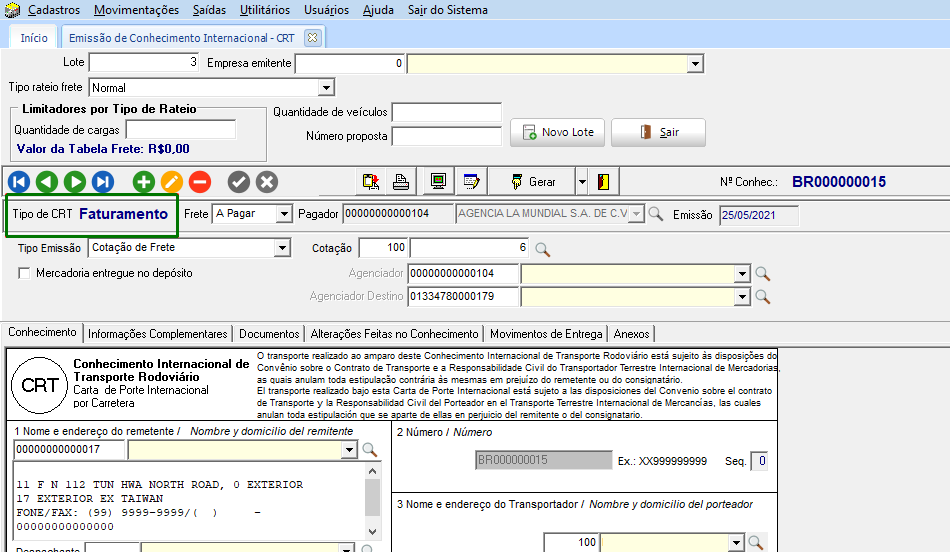The width and height of the screenshot is (950, 552).
Task: Open Frete A Pagar dropdown
Action: 284,214
